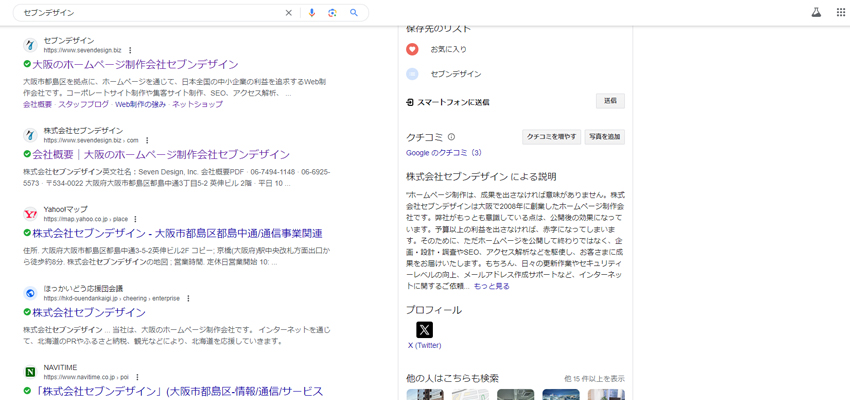Click スマートフォンに送信 label

(453, 102)
